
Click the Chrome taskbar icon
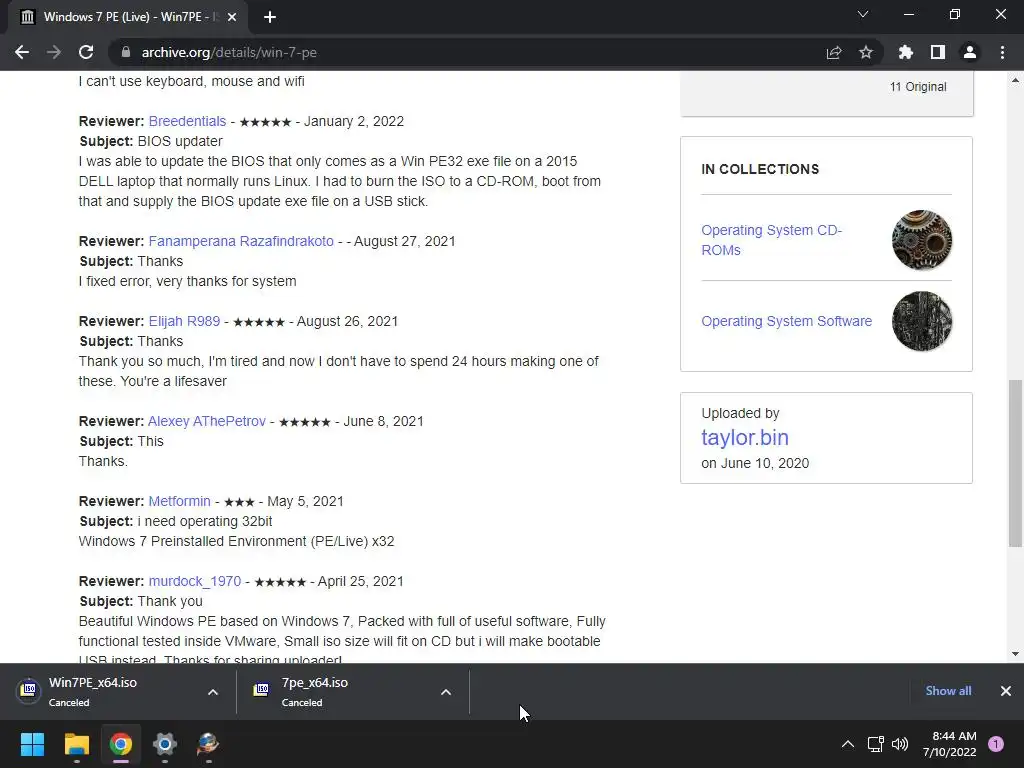click(121, 744)
